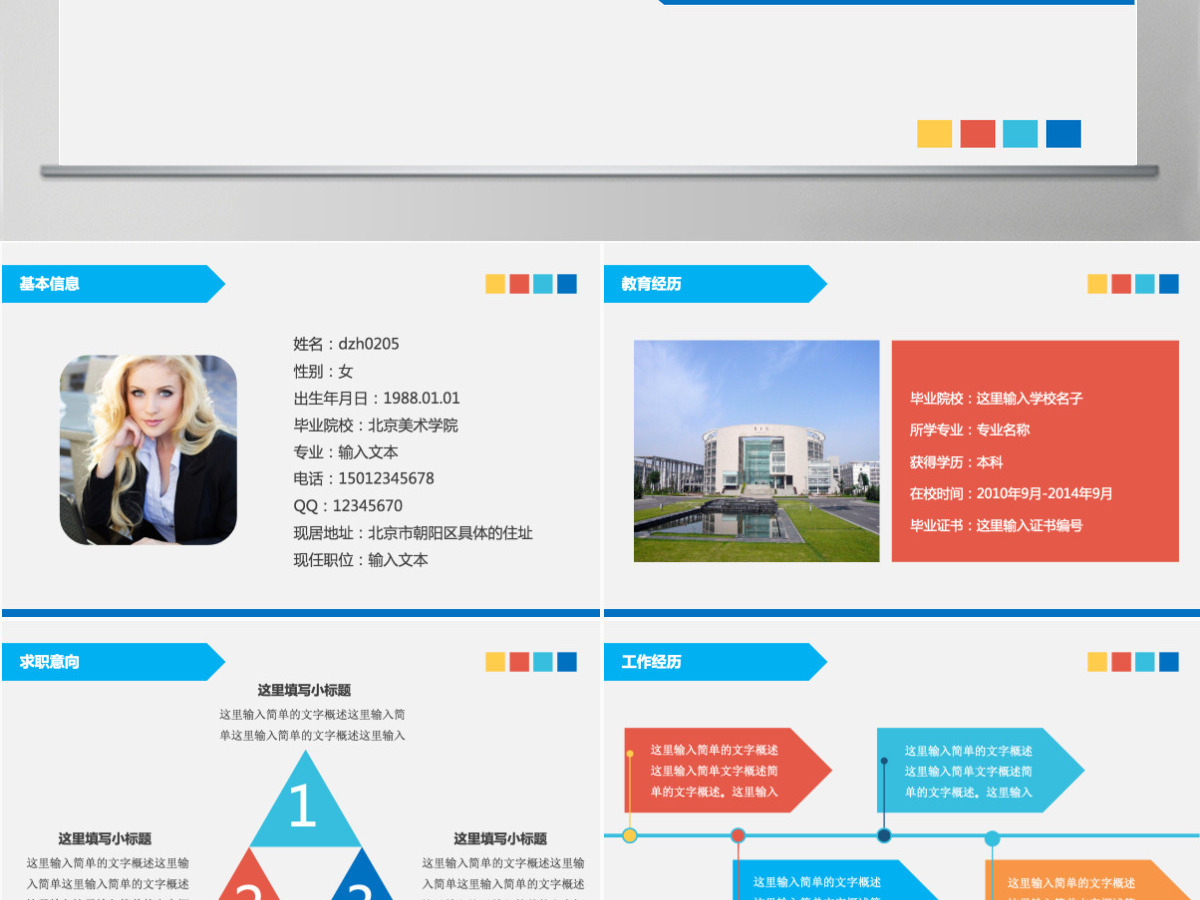Click the dark blue square on the top slide
Screen dimensions: 1200x900
coord(1063,134)
